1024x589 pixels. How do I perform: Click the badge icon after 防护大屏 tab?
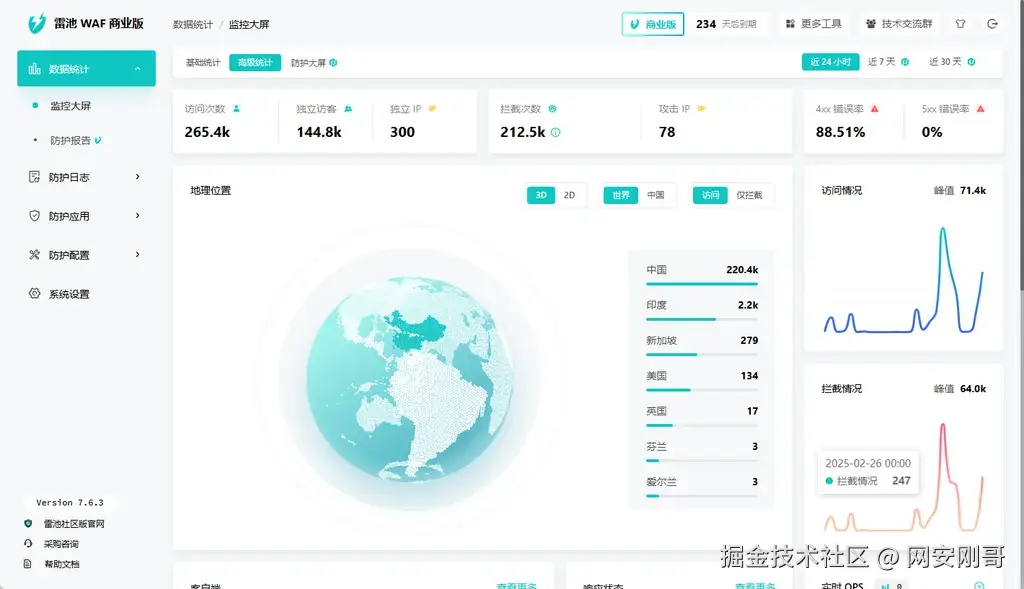click(333, 63)
